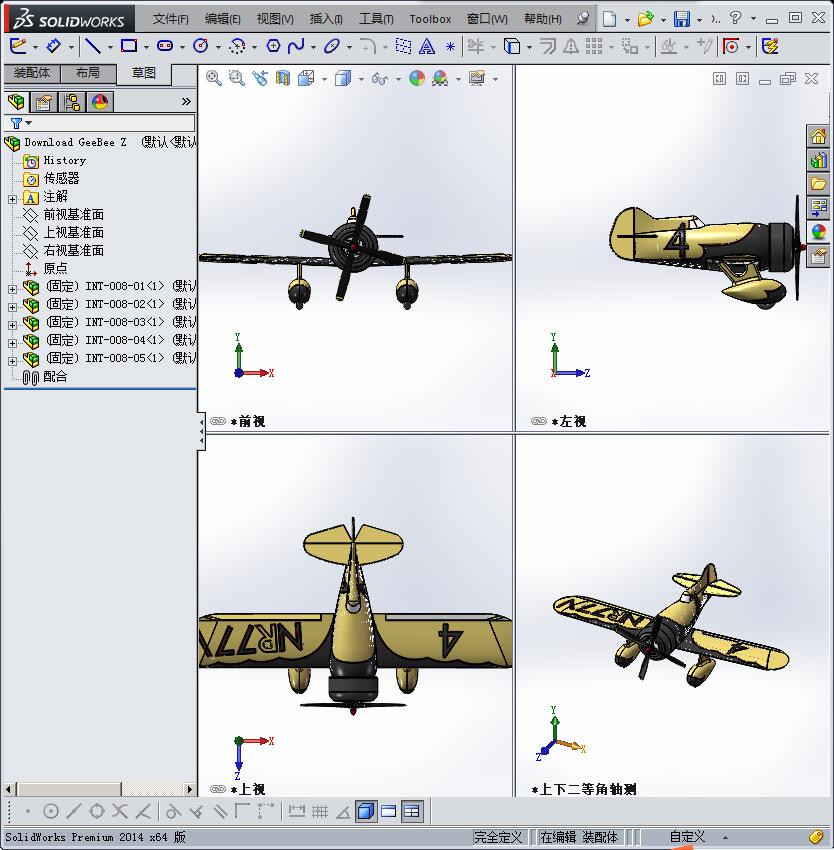Open the Rectangle tool dropdown arrow

point(146,48)
